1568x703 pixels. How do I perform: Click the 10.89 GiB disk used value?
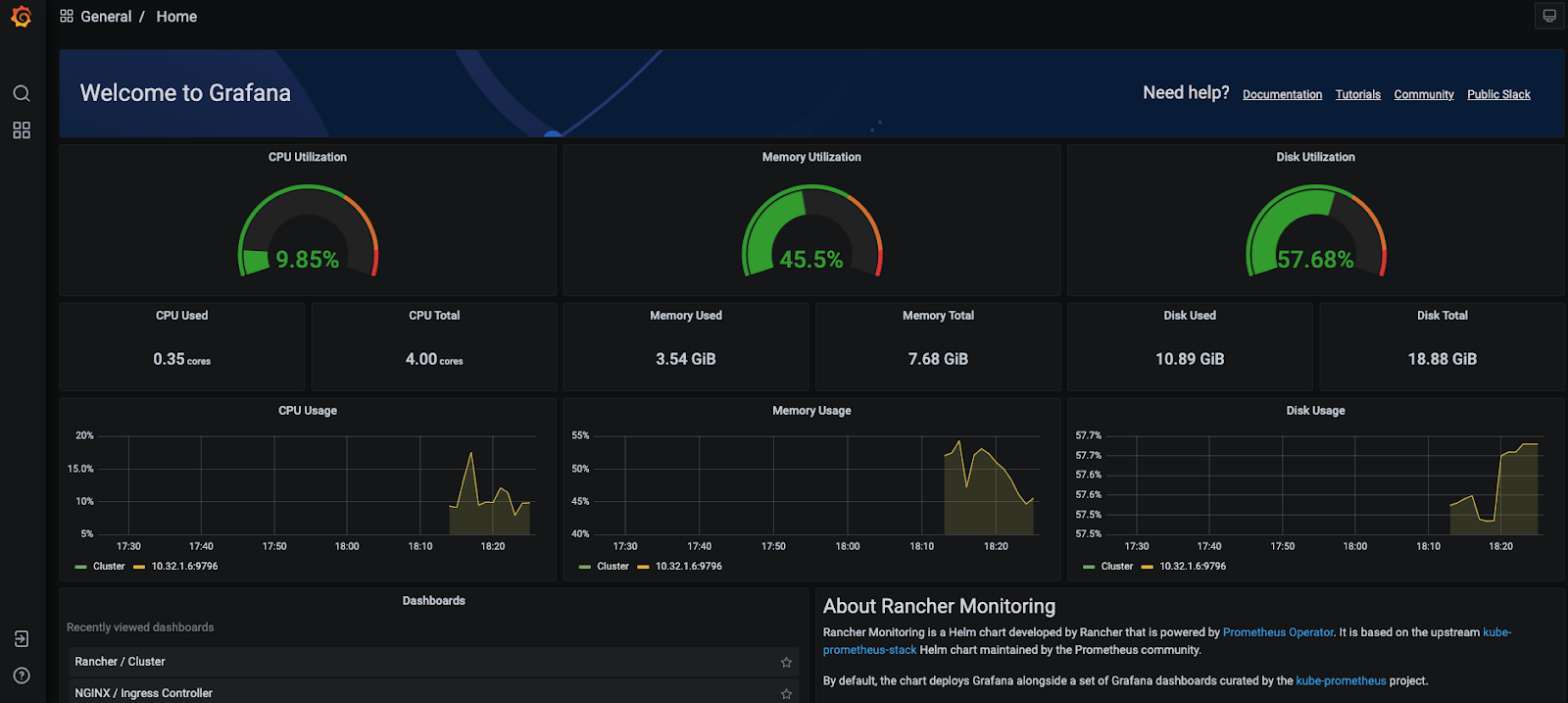pos(1190,360)
